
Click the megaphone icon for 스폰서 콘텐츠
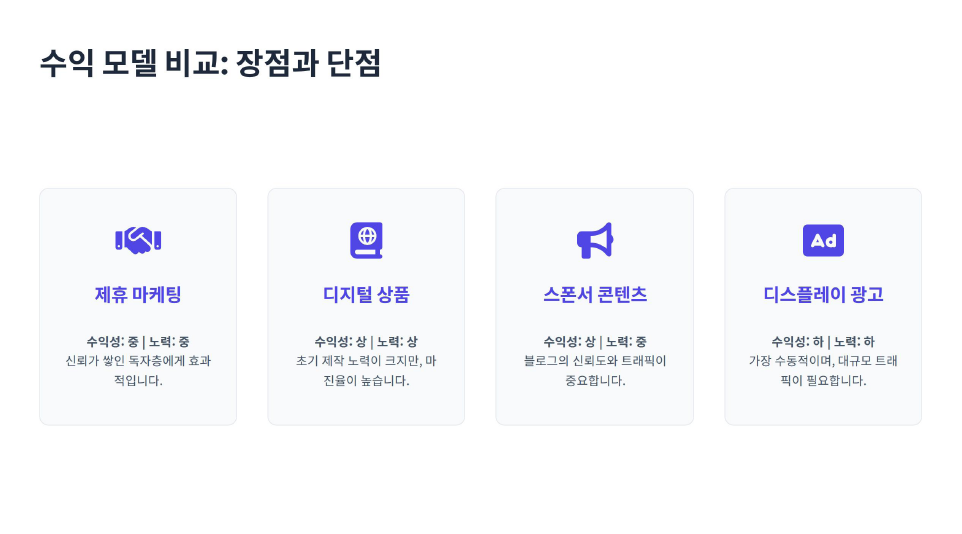click(x=594, y=240)
